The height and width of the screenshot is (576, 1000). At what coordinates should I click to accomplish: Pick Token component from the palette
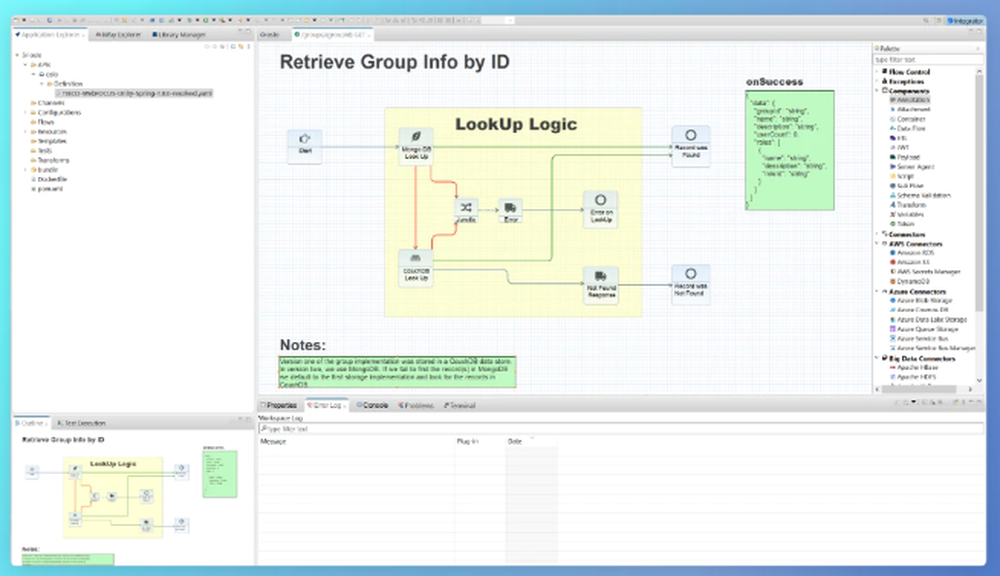click(x=902, y=225)
